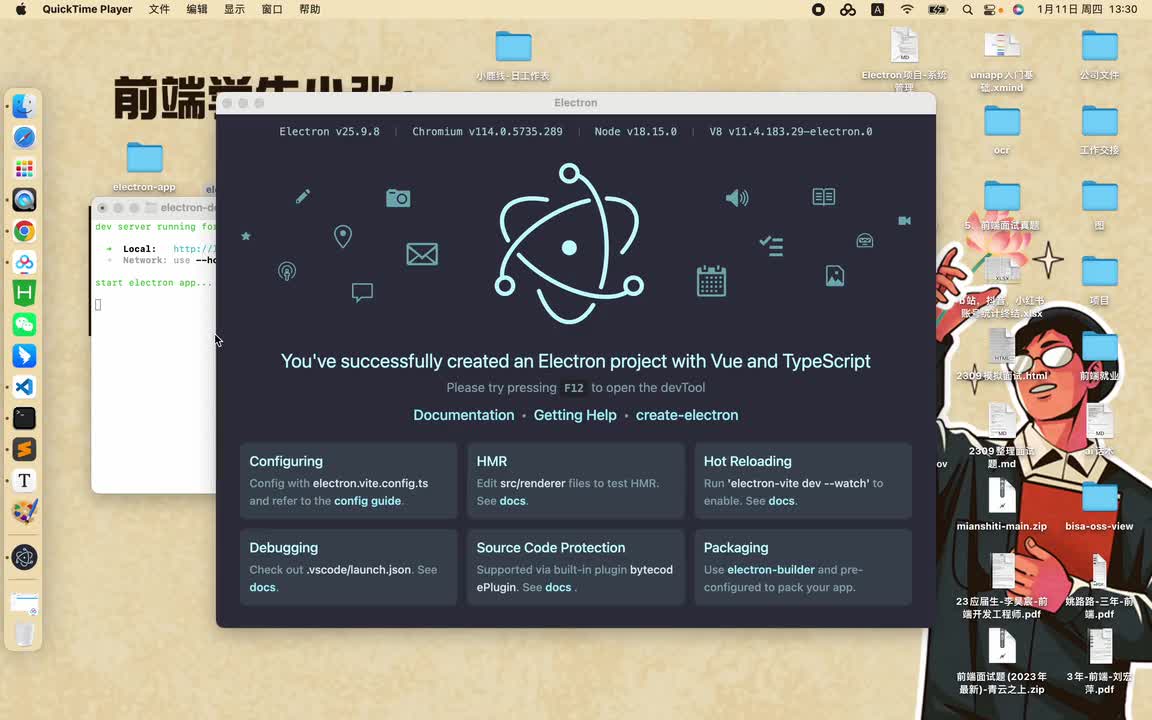This screenshot has height=720, width=1152.
Task: Open Sublime Text from the dock
Action: click(x=24, y=449)
